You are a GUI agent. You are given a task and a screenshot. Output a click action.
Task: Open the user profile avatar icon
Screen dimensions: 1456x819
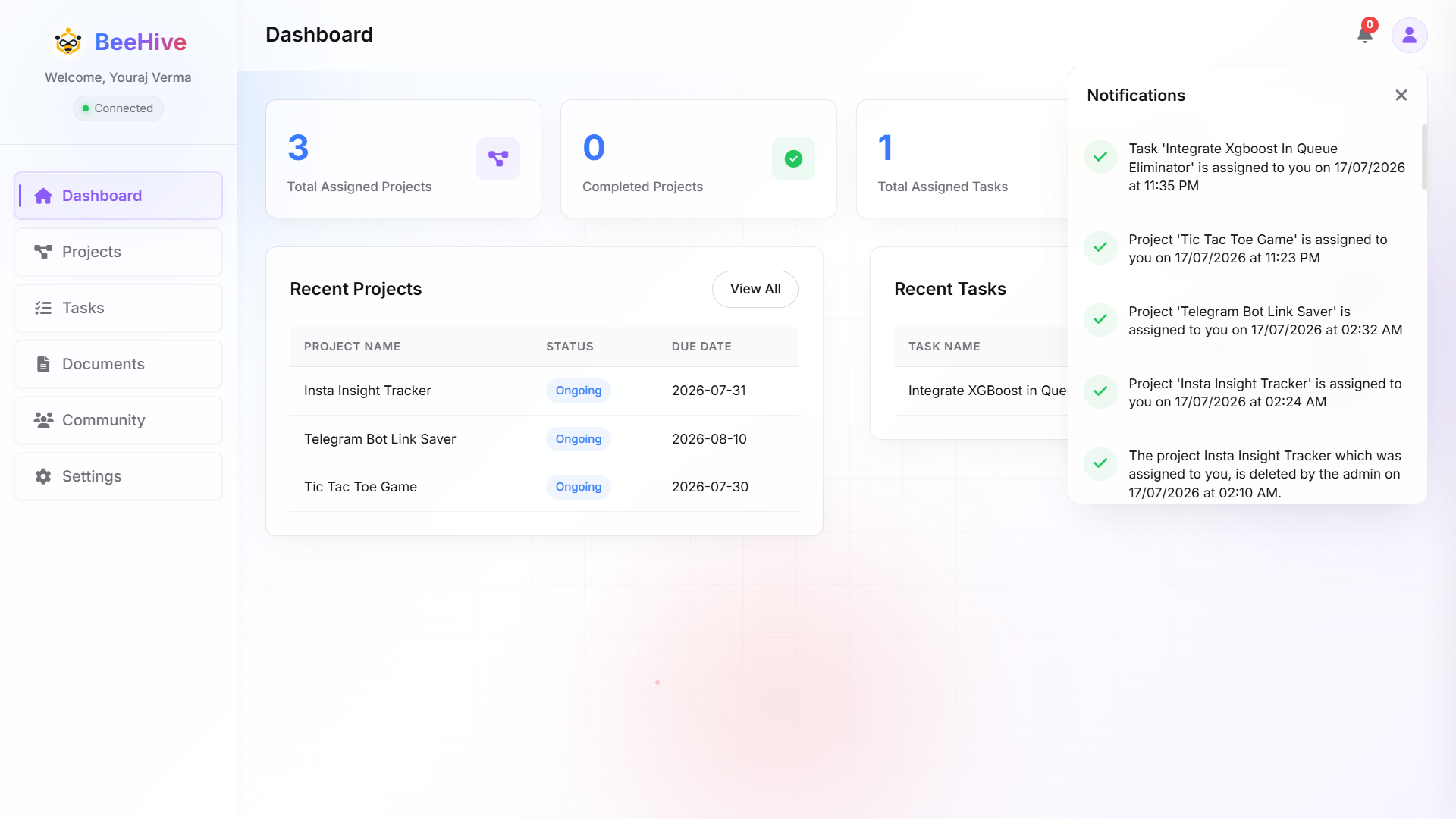(1409, 35)
